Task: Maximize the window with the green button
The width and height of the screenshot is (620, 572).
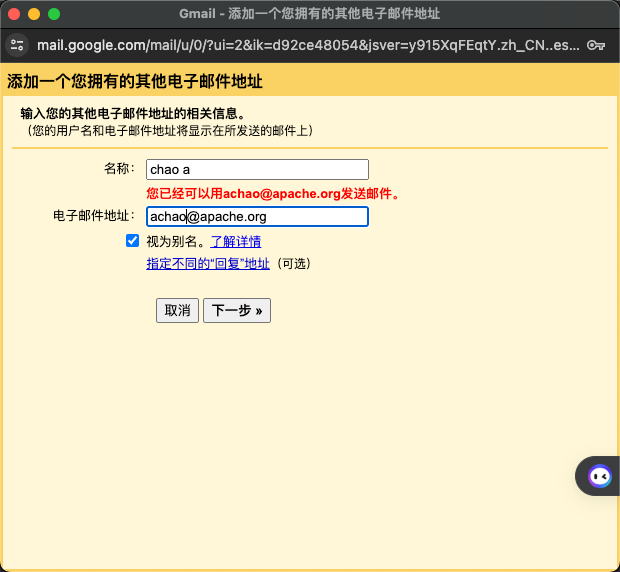Action: [54, 14]
